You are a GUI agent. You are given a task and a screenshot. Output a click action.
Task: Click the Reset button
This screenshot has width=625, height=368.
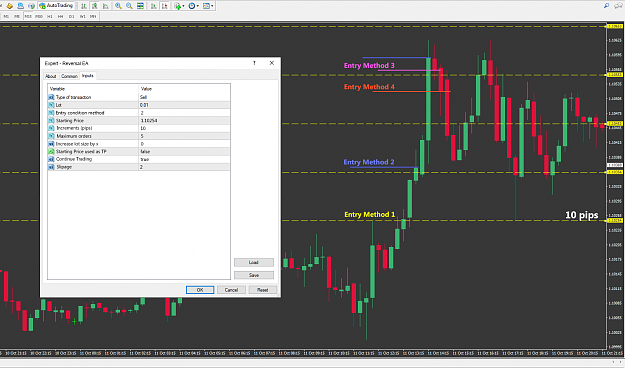pyautogui.click(x=262, y=290)
